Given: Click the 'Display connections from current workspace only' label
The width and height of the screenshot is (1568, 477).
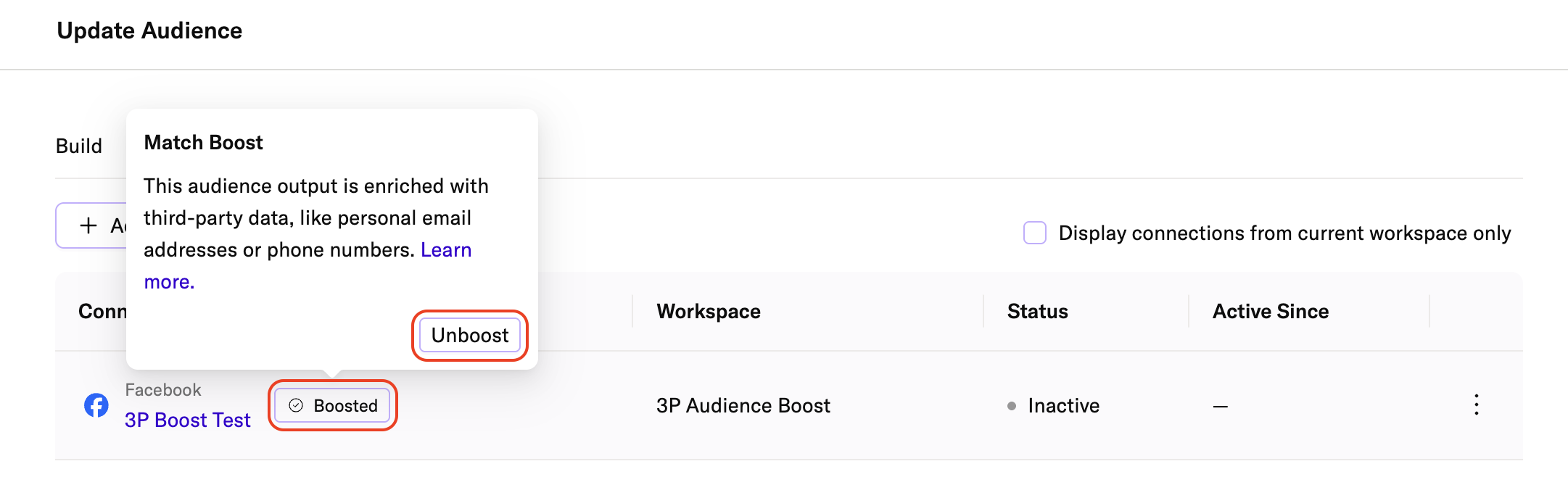Looking at the screenshot, I should [1284, 233].
